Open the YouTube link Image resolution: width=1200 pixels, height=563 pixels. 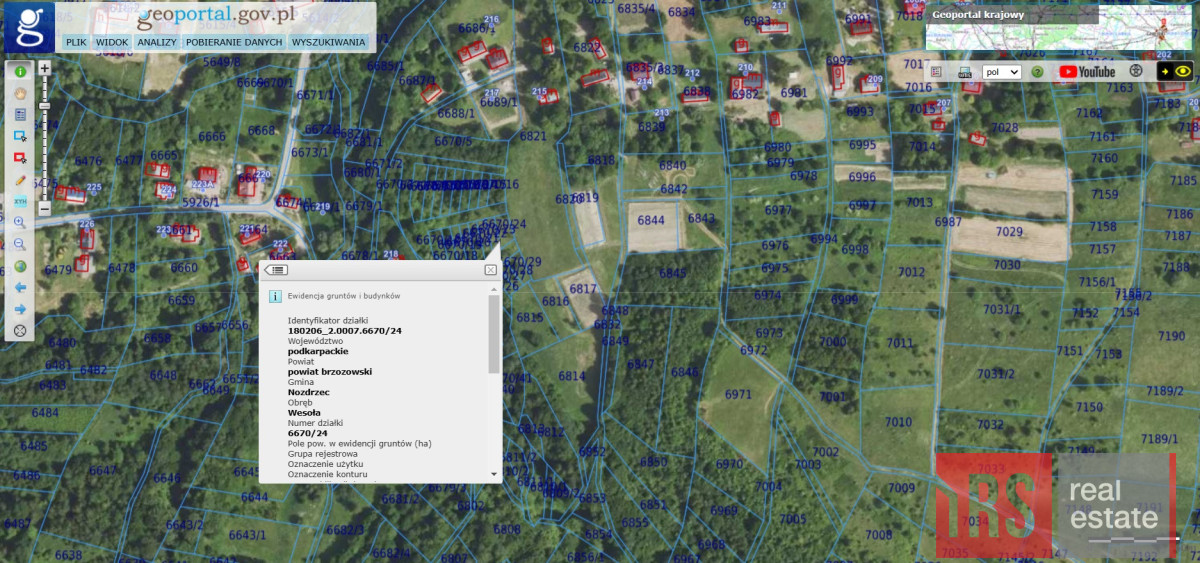coord(1088,72)
